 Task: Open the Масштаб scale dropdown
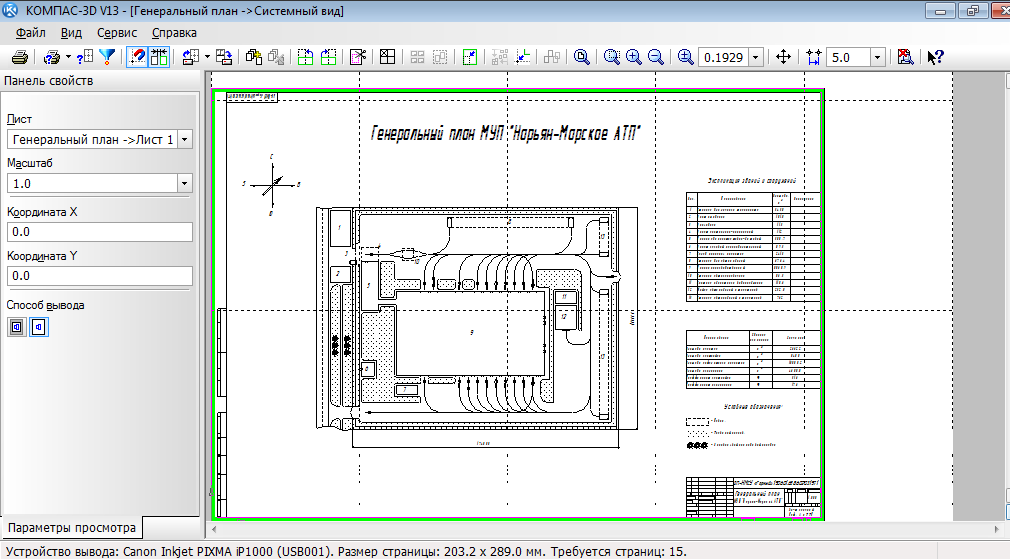[x=184, y=184]
